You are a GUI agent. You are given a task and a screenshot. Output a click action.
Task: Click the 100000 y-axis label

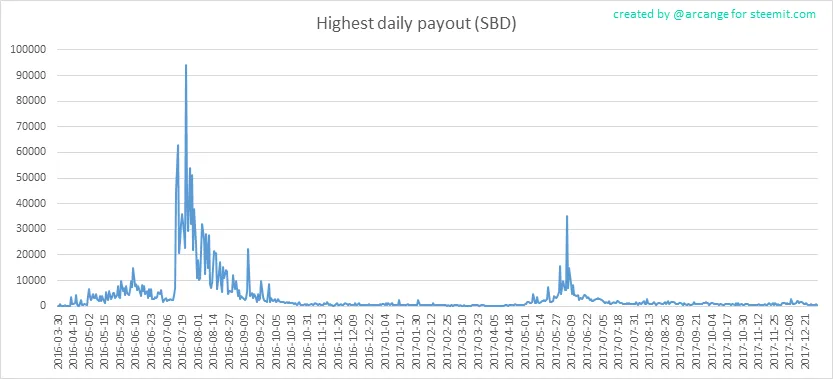point(29,49)
